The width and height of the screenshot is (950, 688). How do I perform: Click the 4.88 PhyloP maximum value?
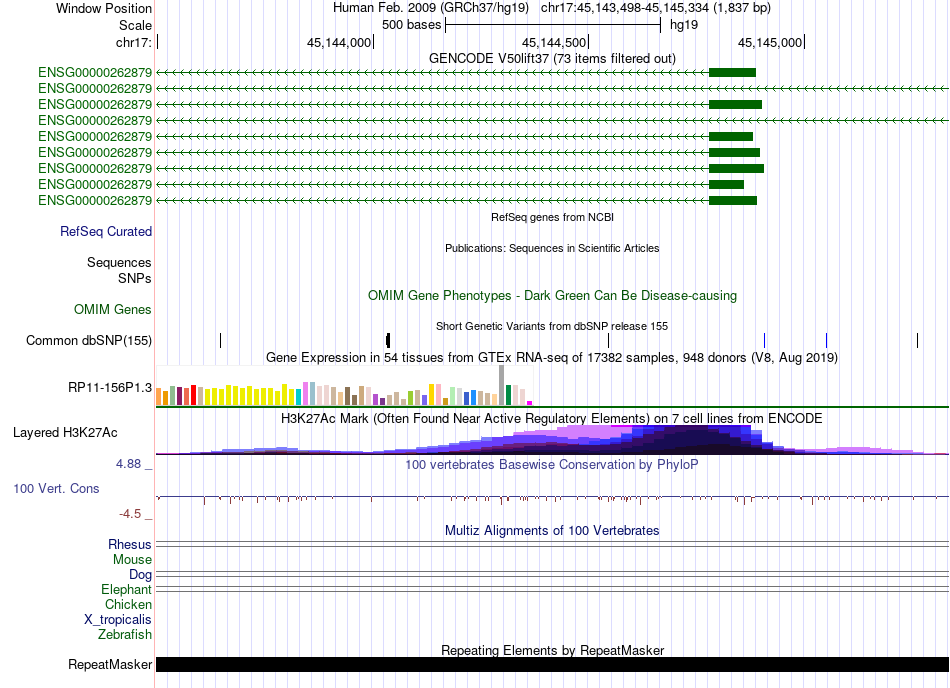(128, 464)
